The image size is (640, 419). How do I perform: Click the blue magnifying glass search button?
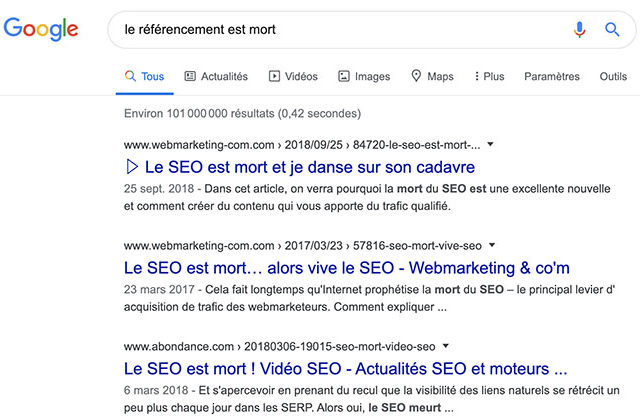coord(612,29)
